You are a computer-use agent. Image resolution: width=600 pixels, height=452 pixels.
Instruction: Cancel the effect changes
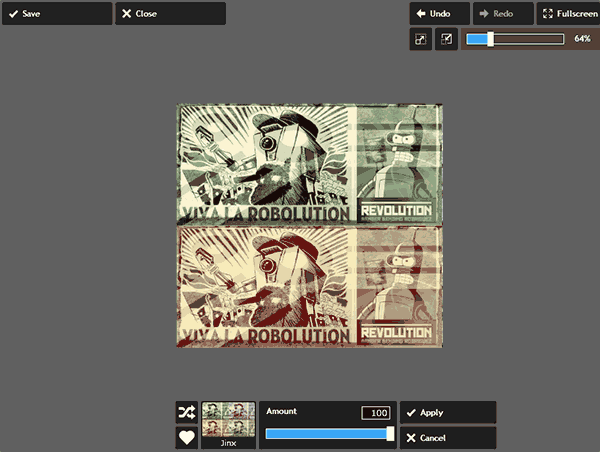[448, 437]
